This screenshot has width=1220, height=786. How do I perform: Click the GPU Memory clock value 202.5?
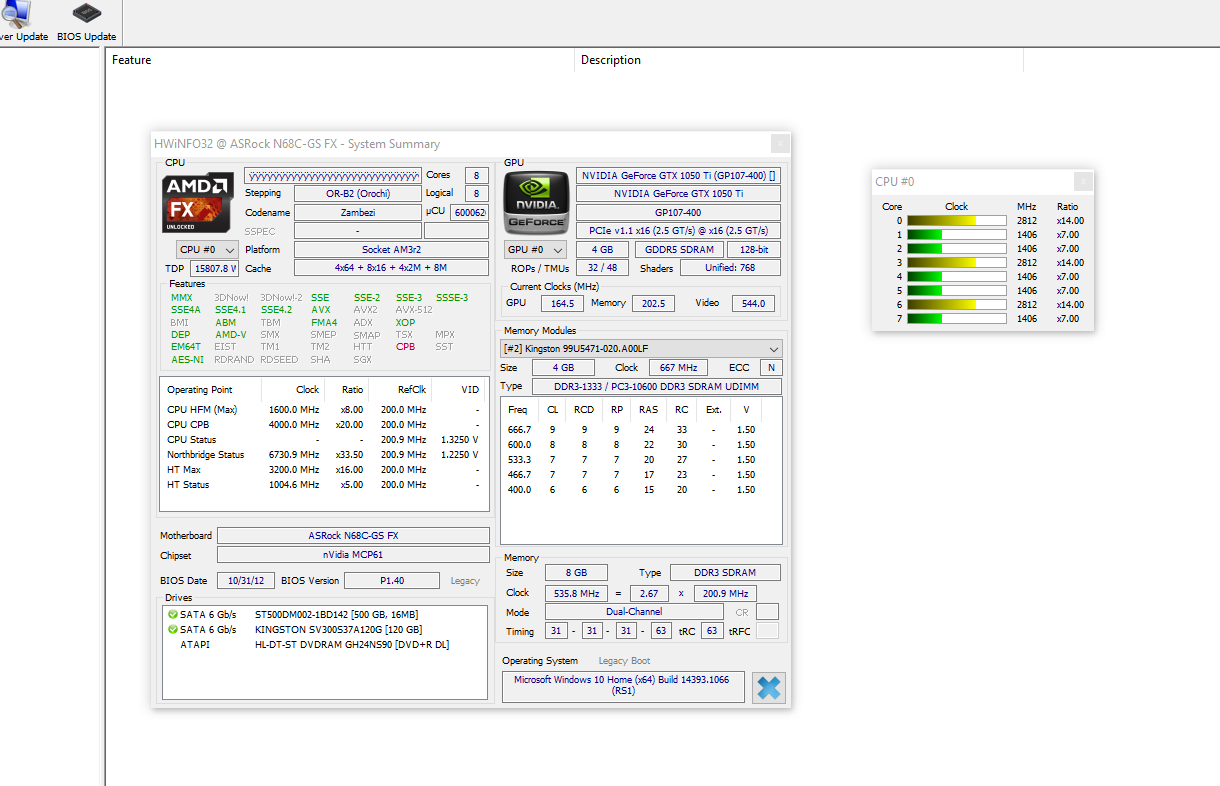click(654, 303)
